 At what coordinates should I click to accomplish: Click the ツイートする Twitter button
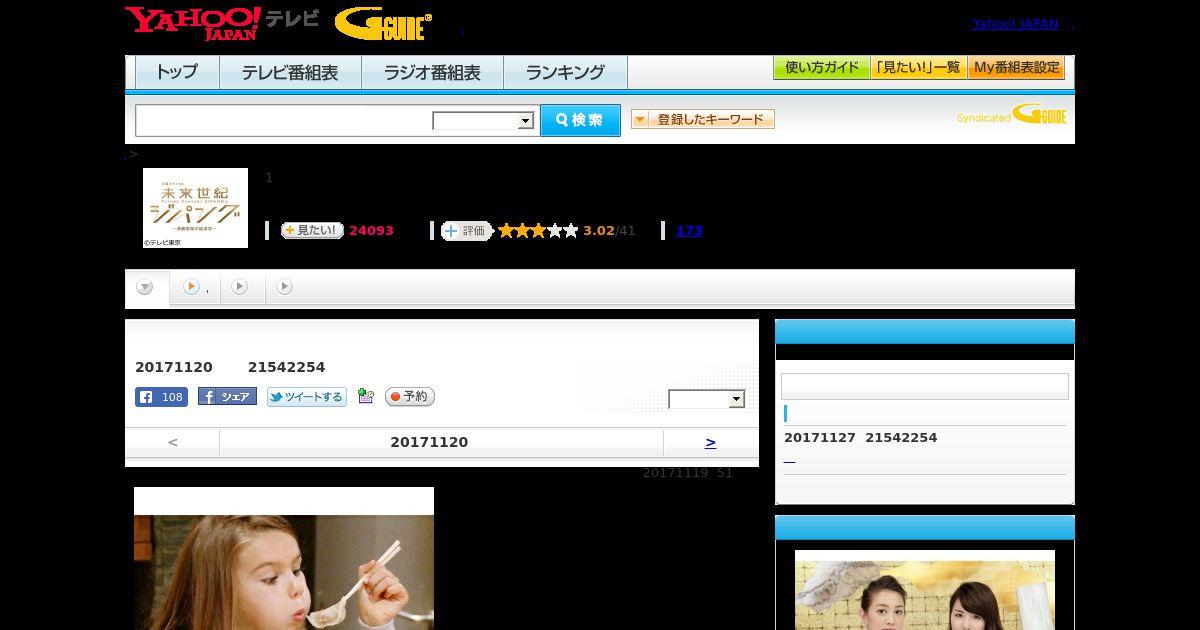coord(307,397)
